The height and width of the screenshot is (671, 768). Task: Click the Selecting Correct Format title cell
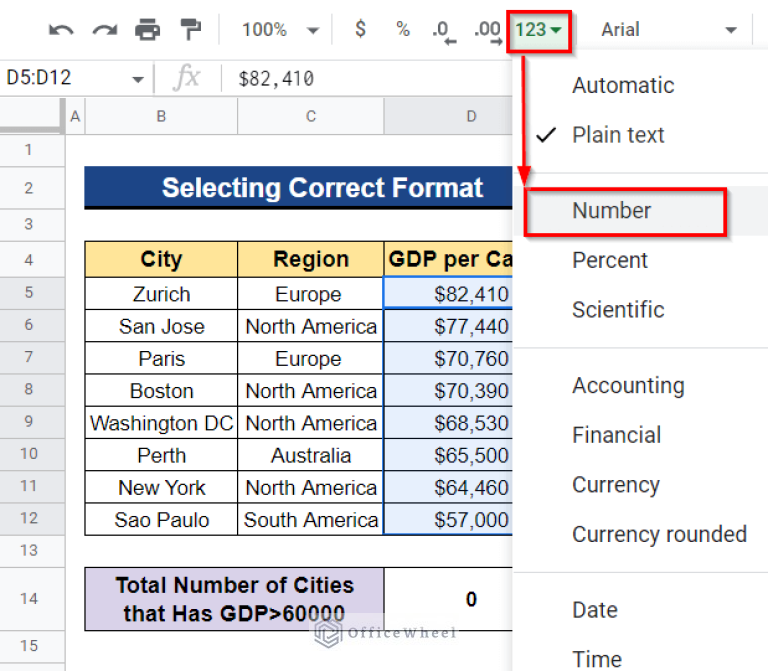coord(298,188)
